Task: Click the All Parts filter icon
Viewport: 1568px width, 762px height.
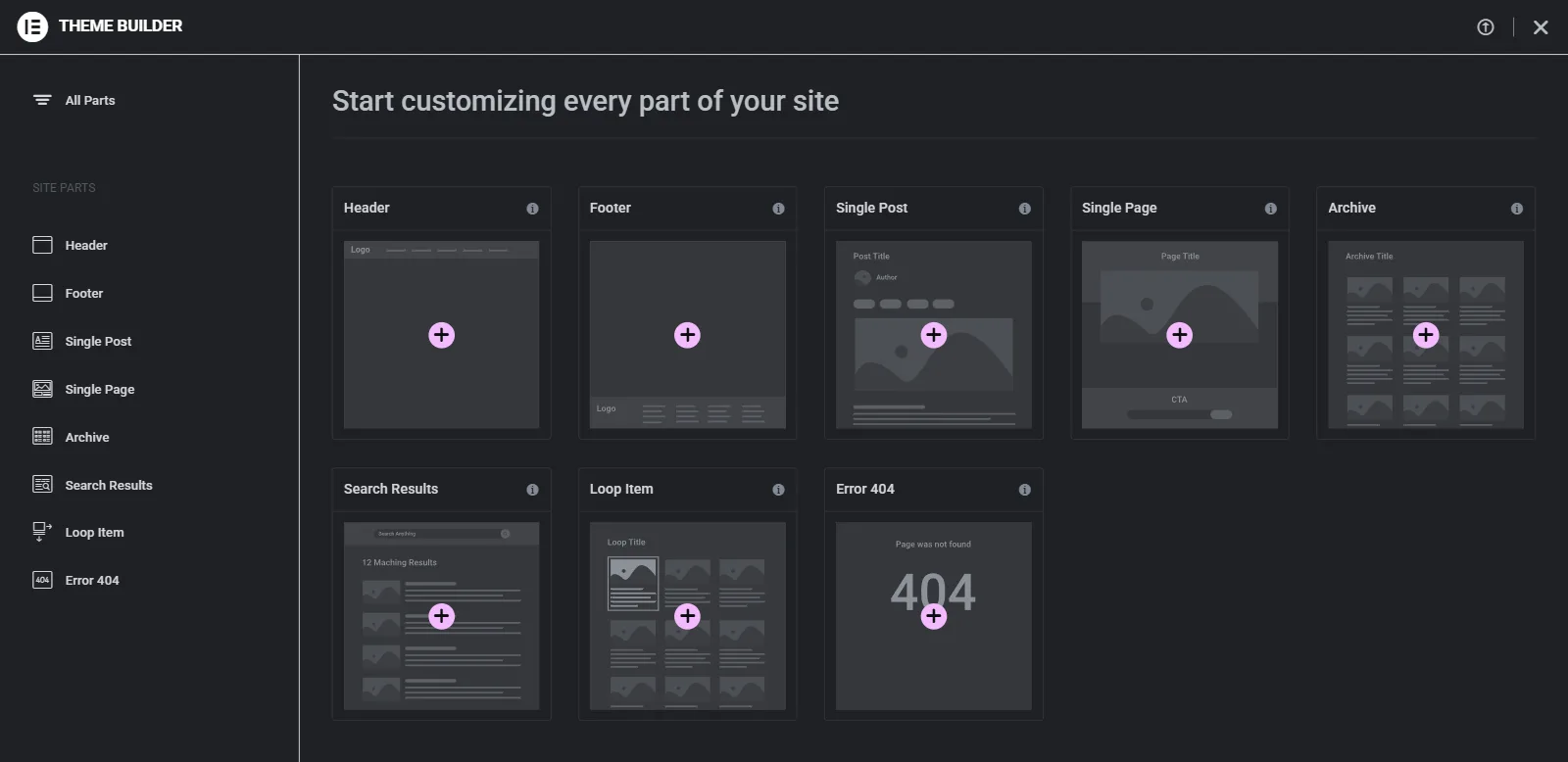Action: click(x=42, y=100)
